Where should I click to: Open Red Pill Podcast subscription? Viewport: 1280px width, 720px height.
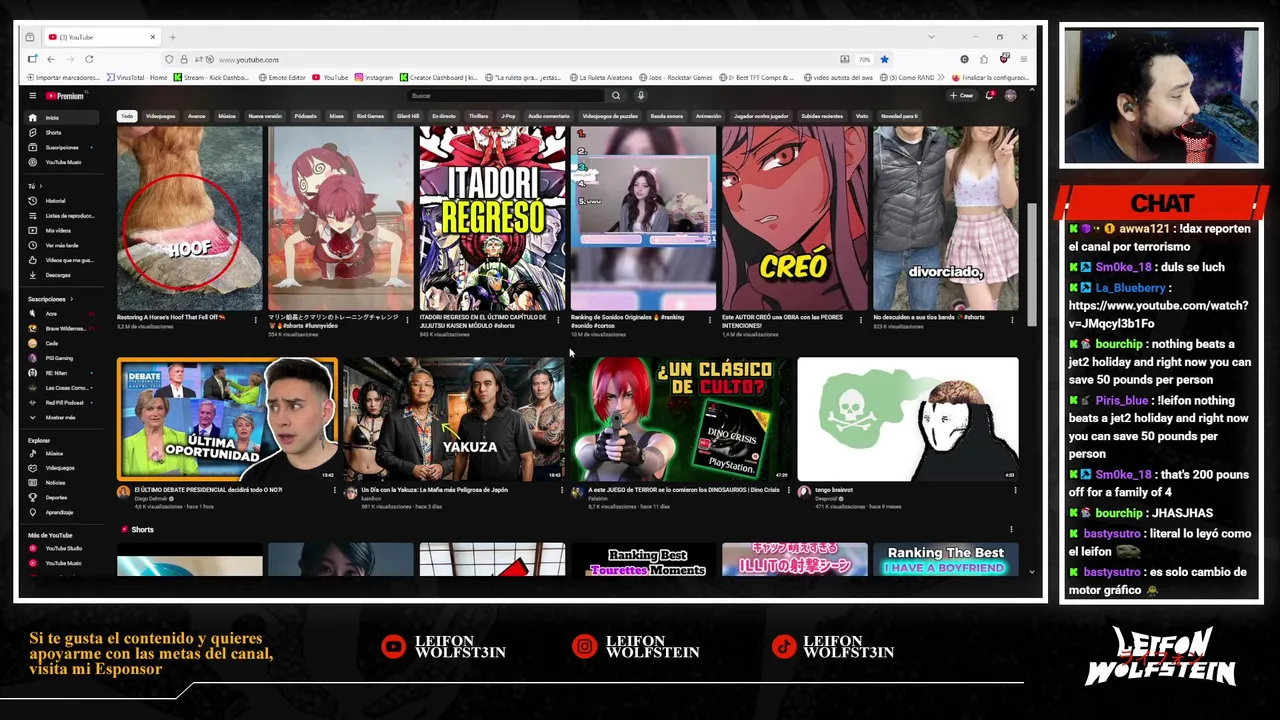60,402
